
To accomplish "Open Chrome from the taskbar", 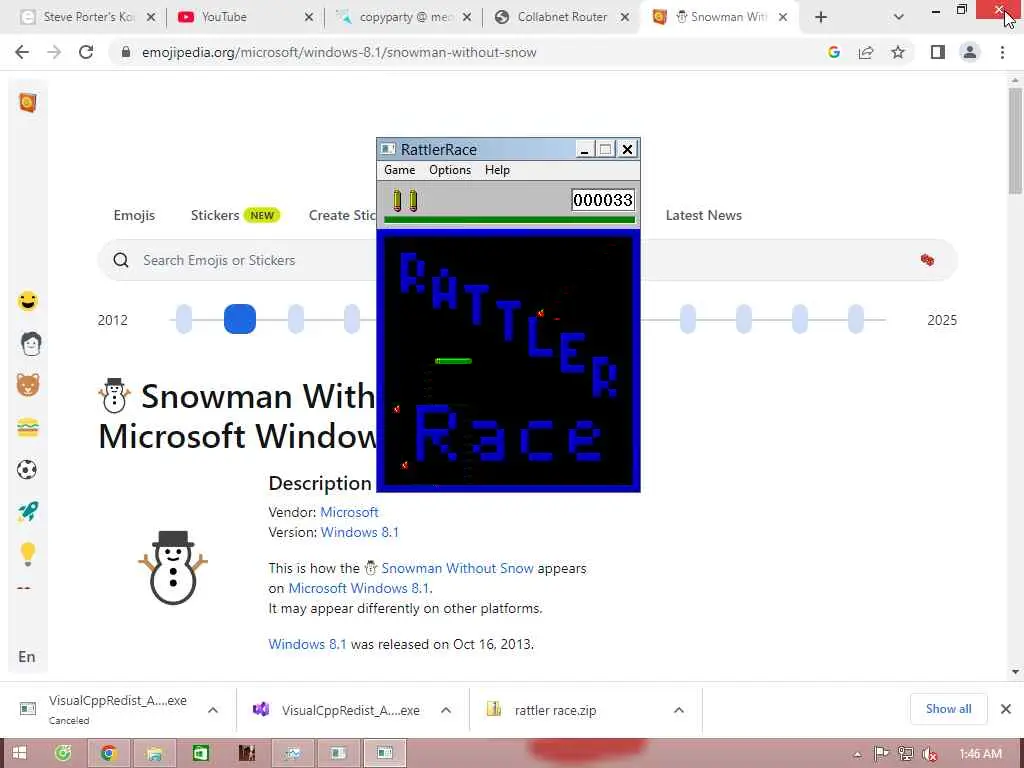I will 108,753.
